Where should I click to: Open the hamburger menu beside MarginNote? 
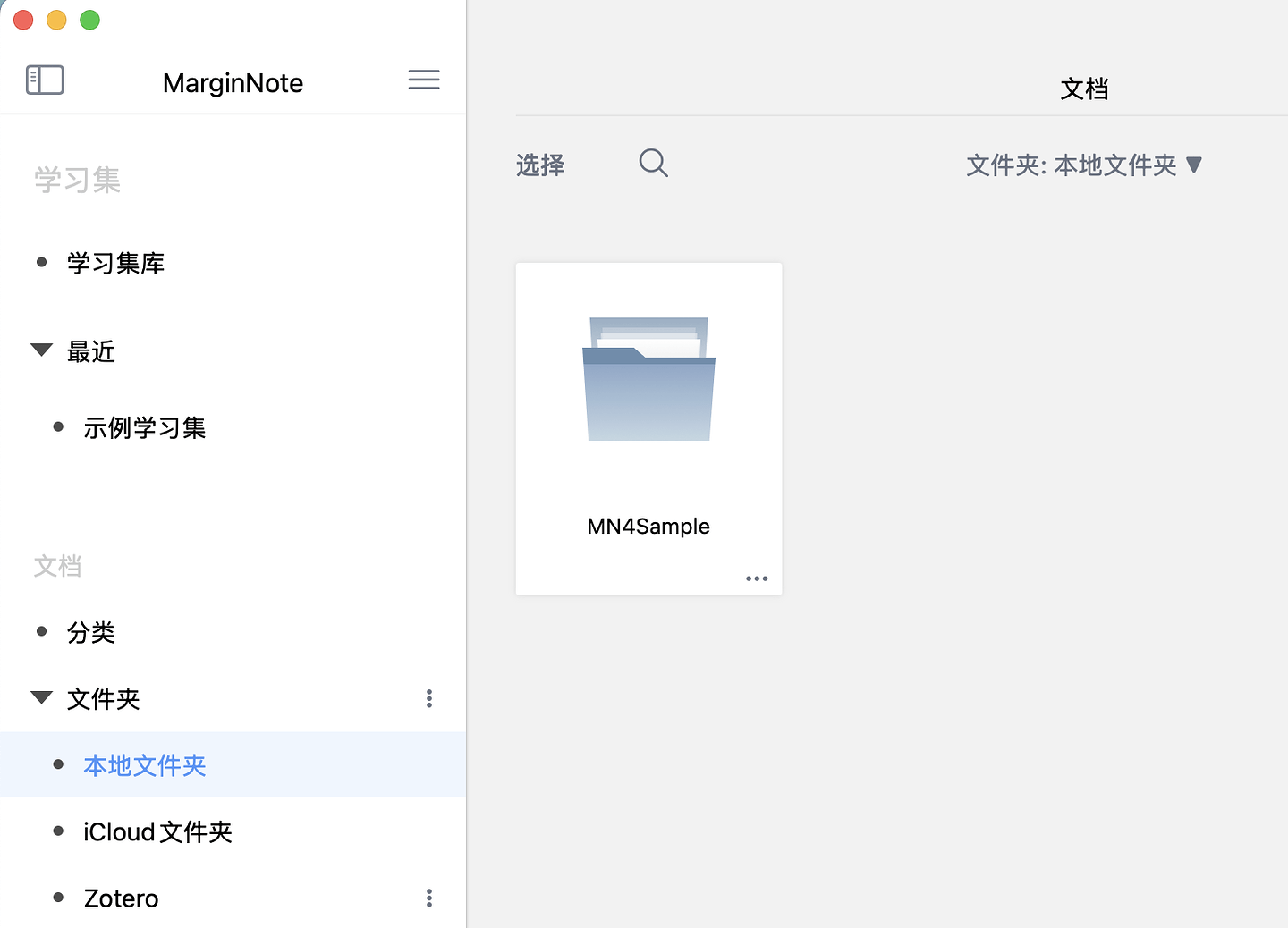point(424,80)
